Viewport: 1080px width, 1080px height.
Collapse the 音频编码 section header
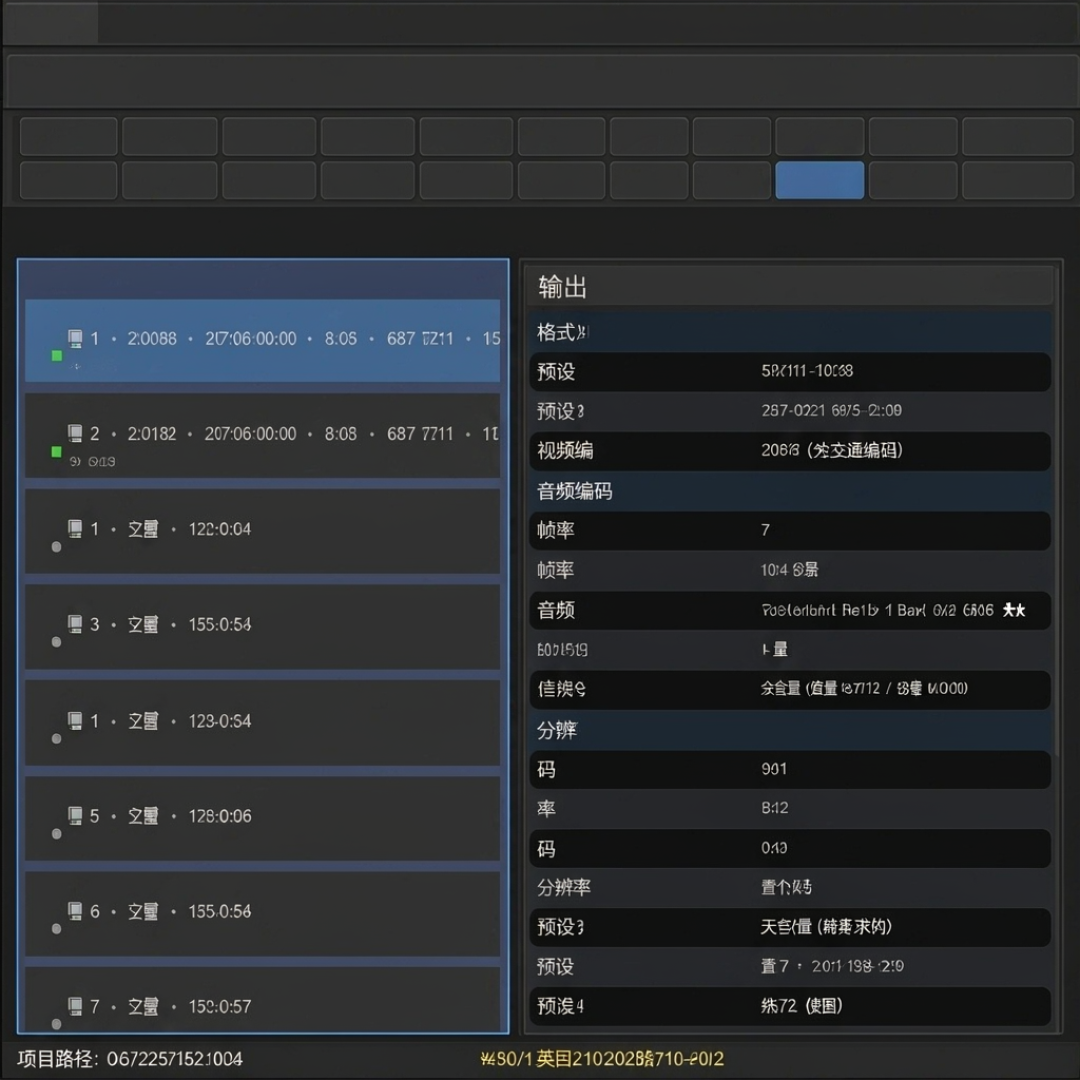pos(790,490)
